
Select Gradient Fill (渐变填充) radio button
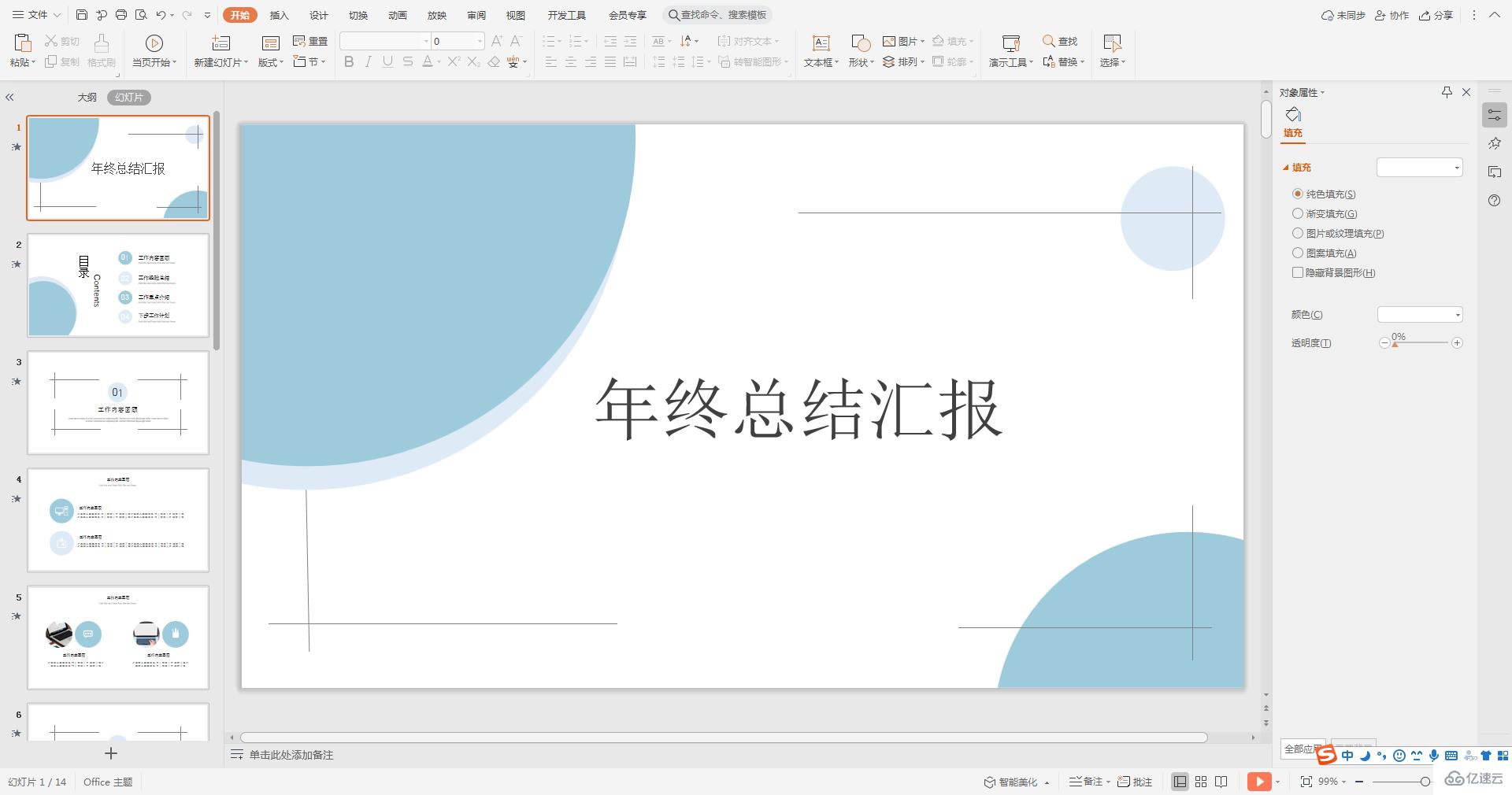[x=1298, y=213]
